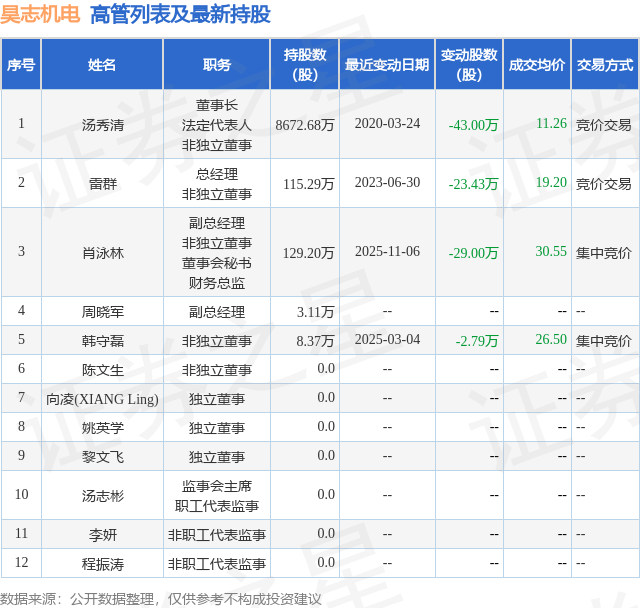This screenshot has width=640, height=608.
Task: Click the shareholding value 3.11万
Action: pos(316,312)
